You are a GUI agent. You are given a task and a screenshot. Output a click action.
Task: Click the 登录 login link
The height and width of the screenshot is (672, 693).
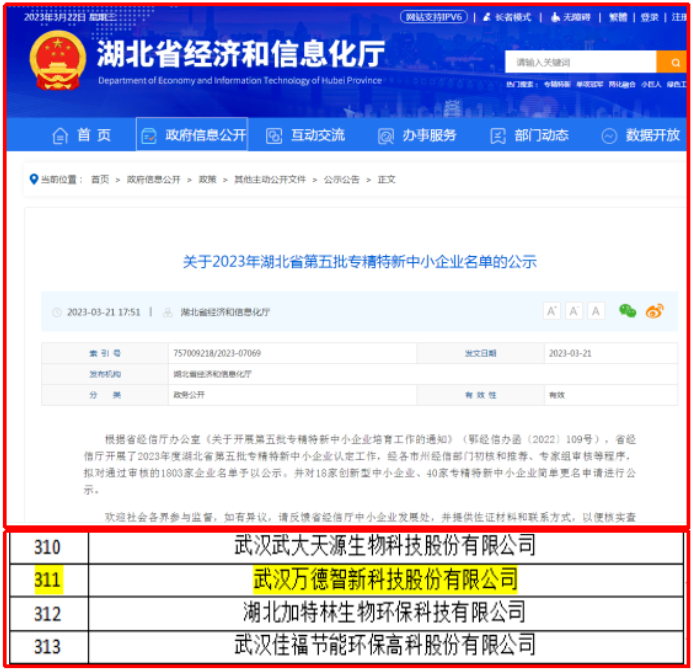point(649,17)
